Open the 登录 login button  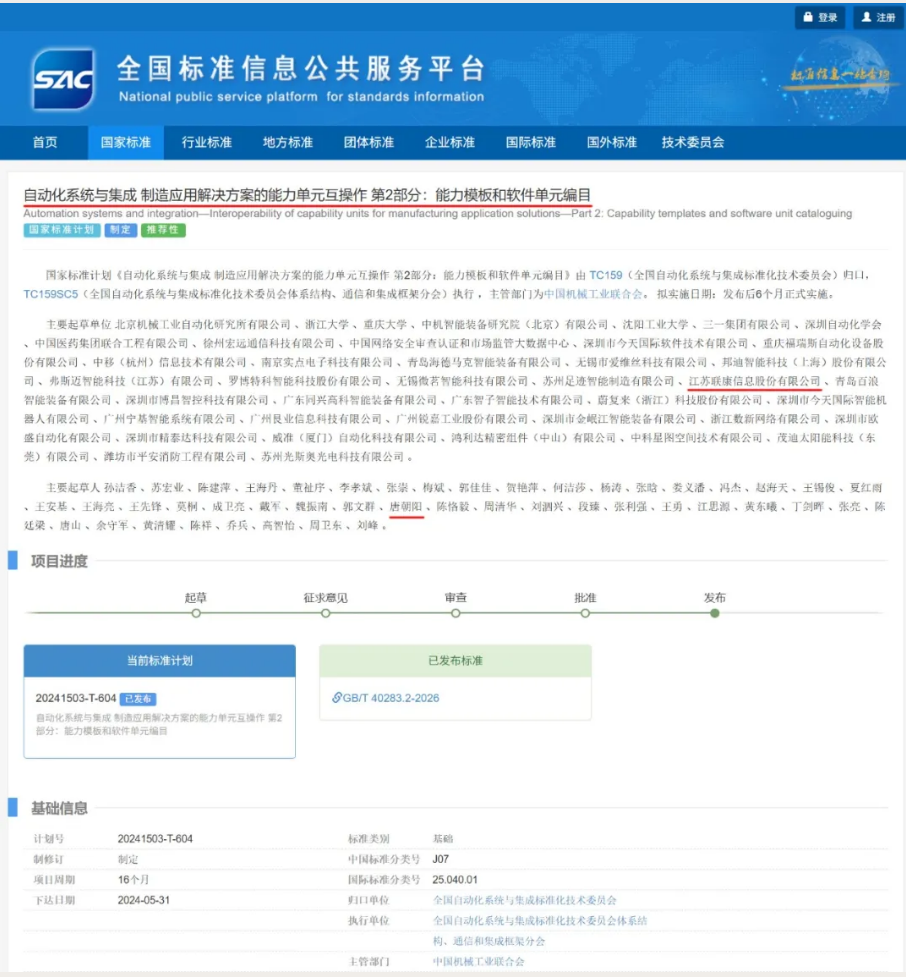[819, 17]
